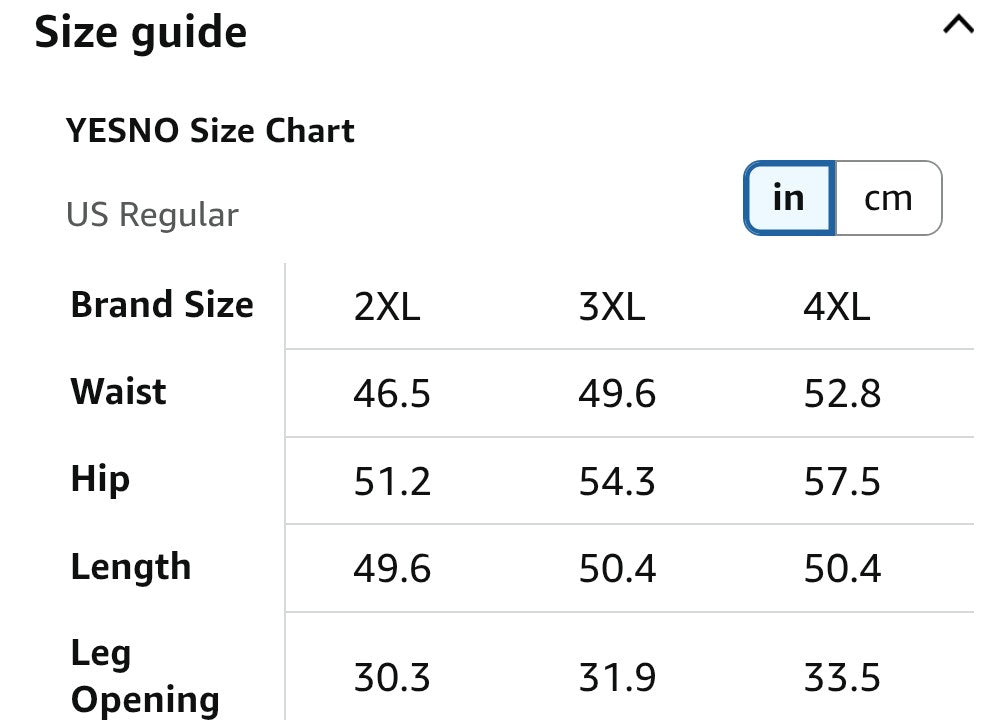
Task: Click the 4XL waist value 52.8
Action: [x=842, y=393]
